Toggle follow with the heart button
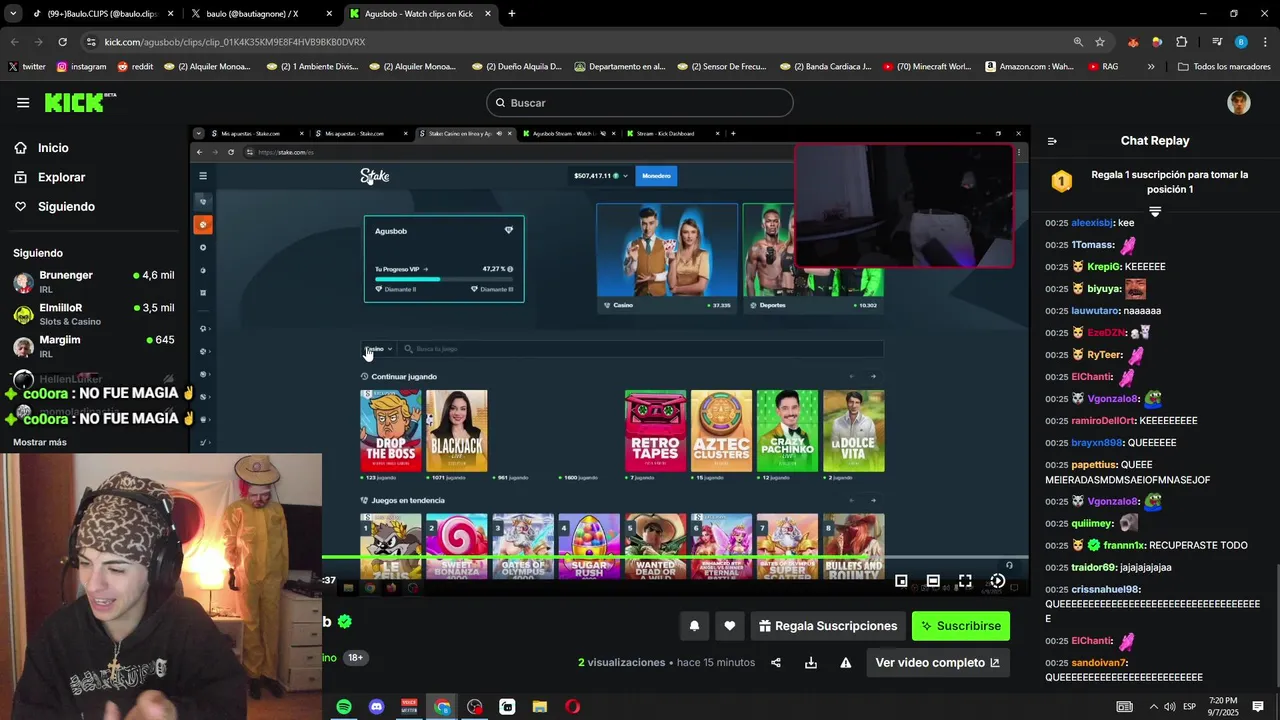 [730, 626]
